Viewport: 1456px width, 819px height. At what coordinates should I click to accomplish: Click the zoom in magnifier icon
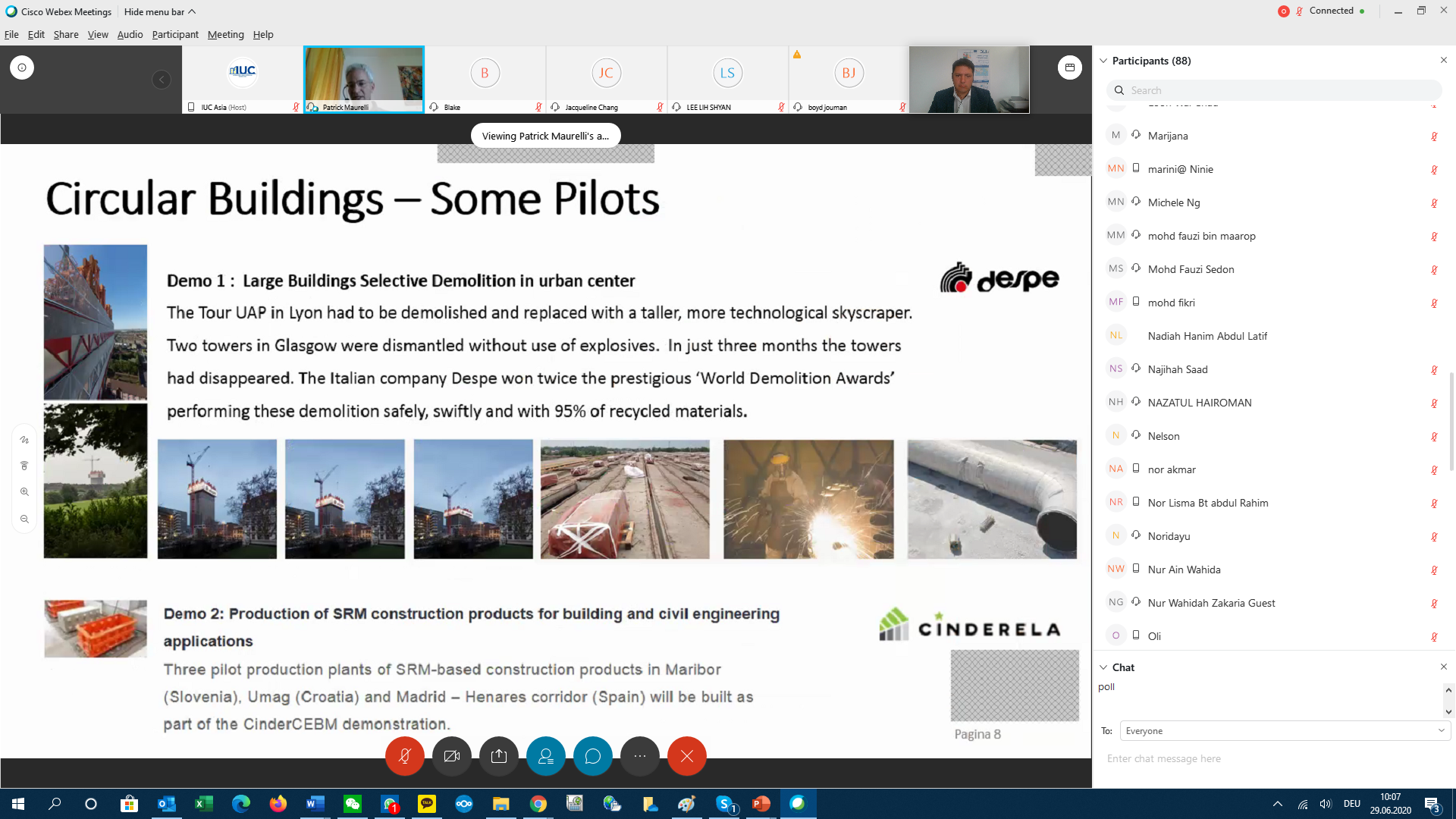(x=24, y=492)
